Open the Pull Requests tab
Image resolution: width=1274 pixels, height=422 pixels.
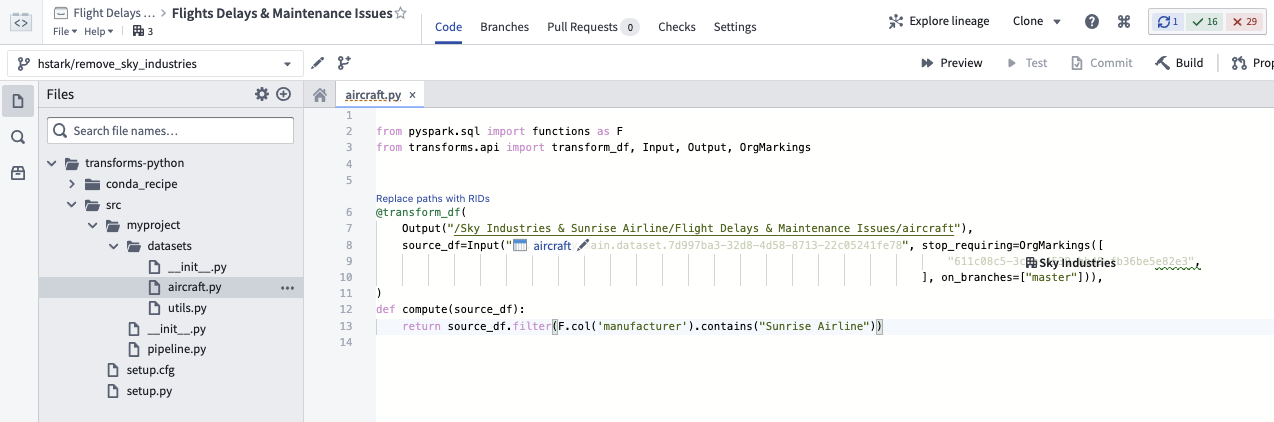pos(593,27)
